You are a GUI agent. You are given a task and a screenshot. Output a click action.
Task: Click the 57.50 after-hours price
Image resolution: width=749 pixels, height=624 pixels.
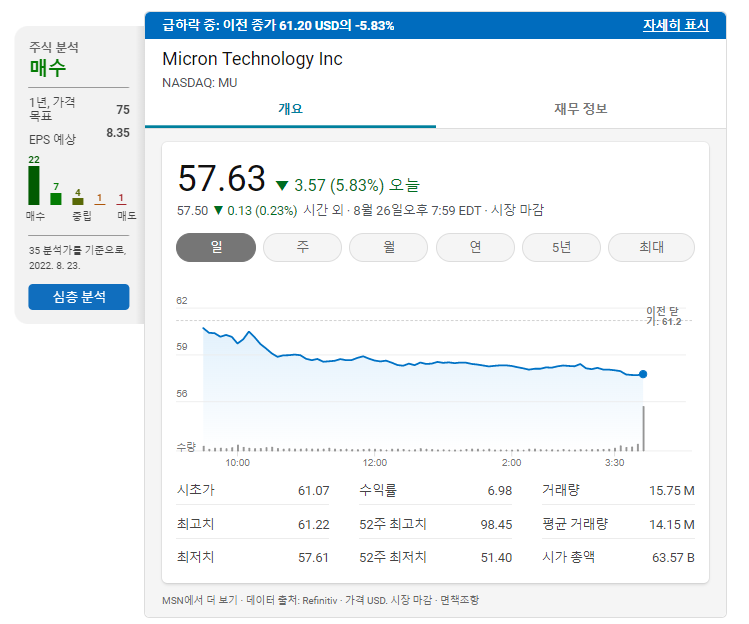(x=193, y=211)
